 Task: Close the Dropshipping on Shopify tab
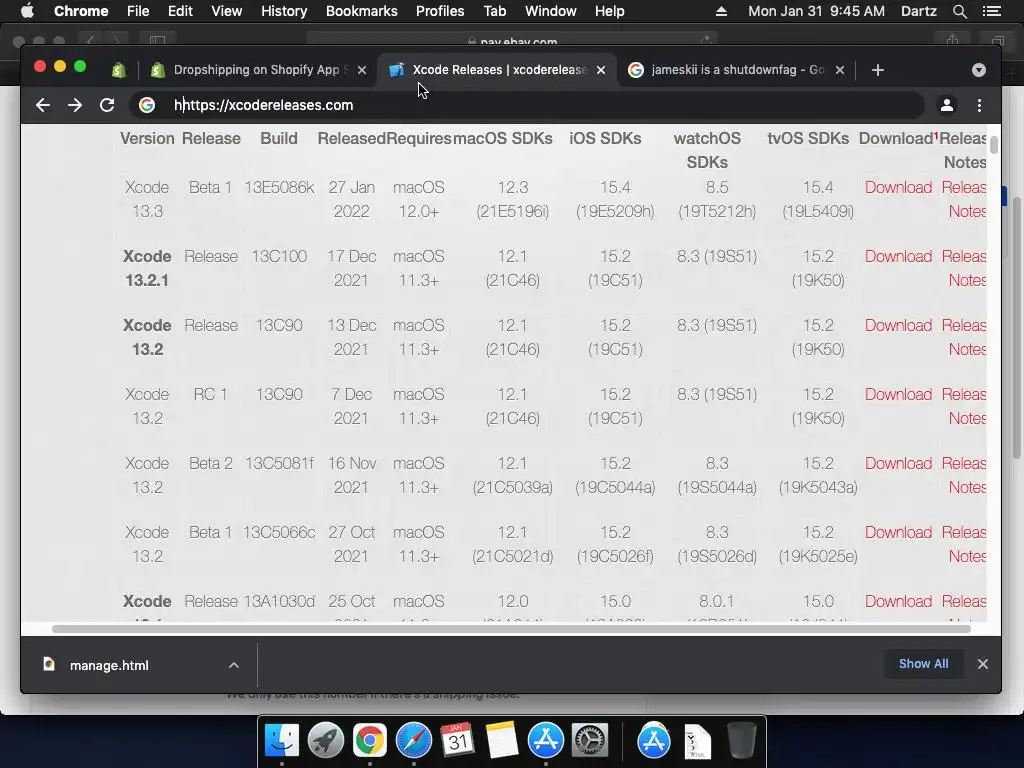pos(362,70)
